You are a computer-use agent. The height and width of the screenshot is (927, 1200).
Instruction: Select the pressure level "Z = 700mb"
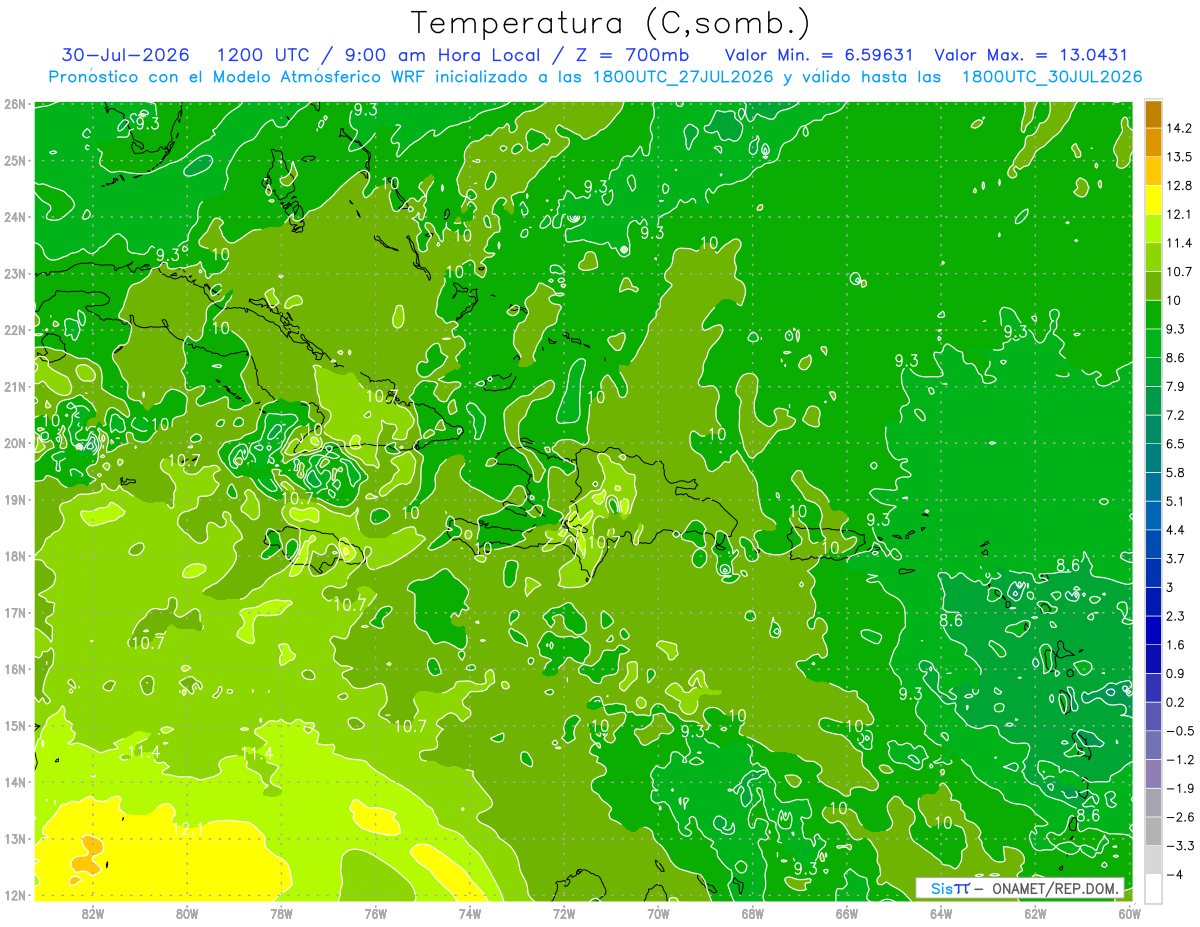click(x=628, y=55)
